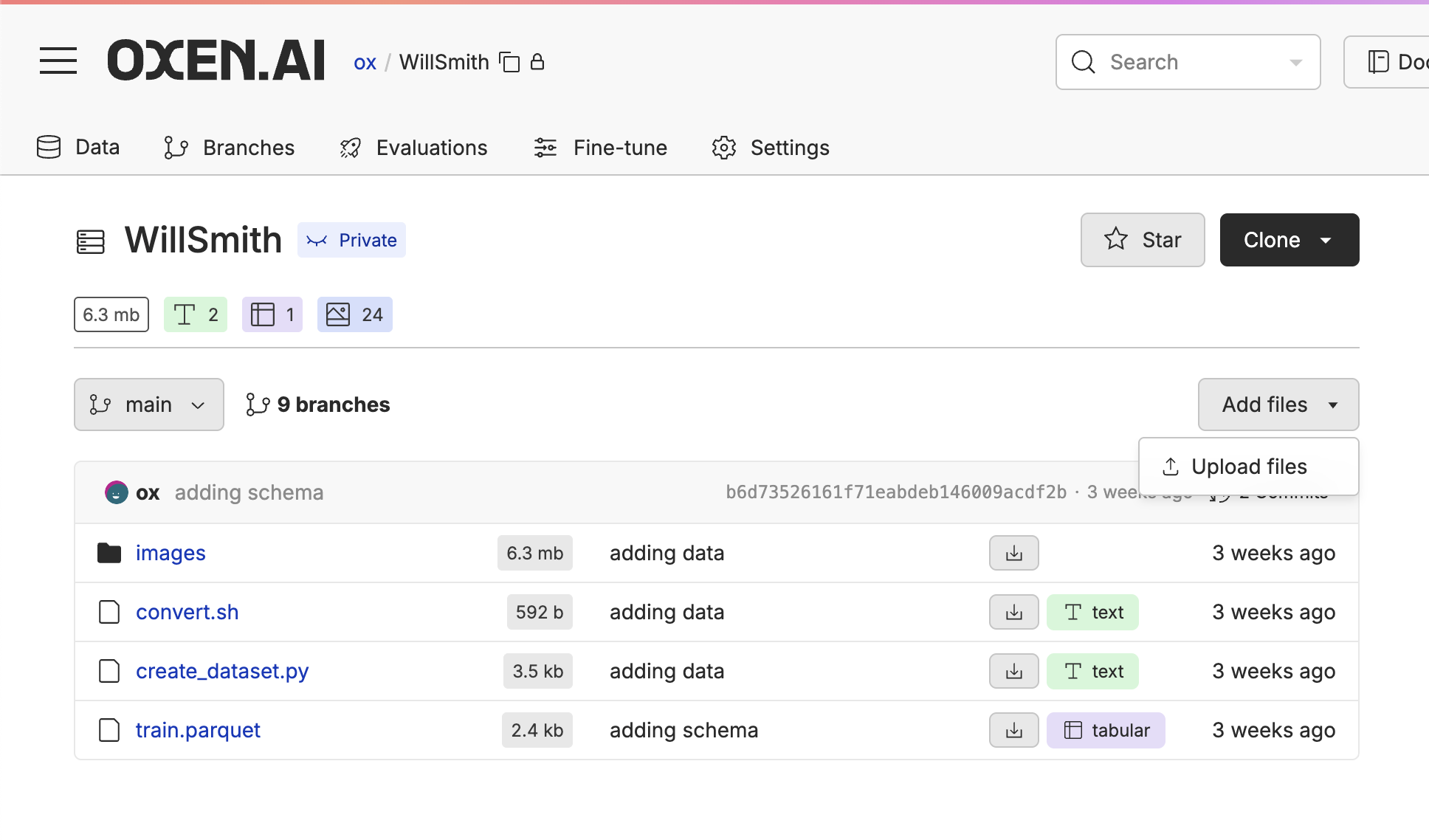This screenshot has width=1429, height=840.
Task: Select Upload files menu option
Action: coord(1248,467)
